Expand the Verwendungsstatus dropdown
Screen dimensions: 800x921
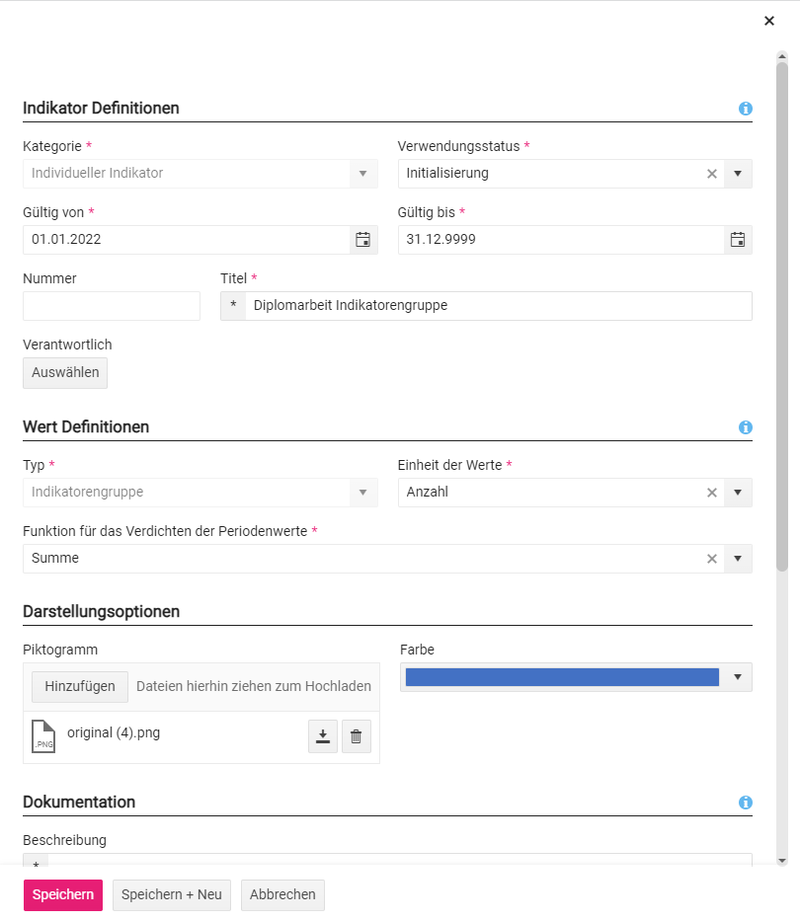point(737,174)
